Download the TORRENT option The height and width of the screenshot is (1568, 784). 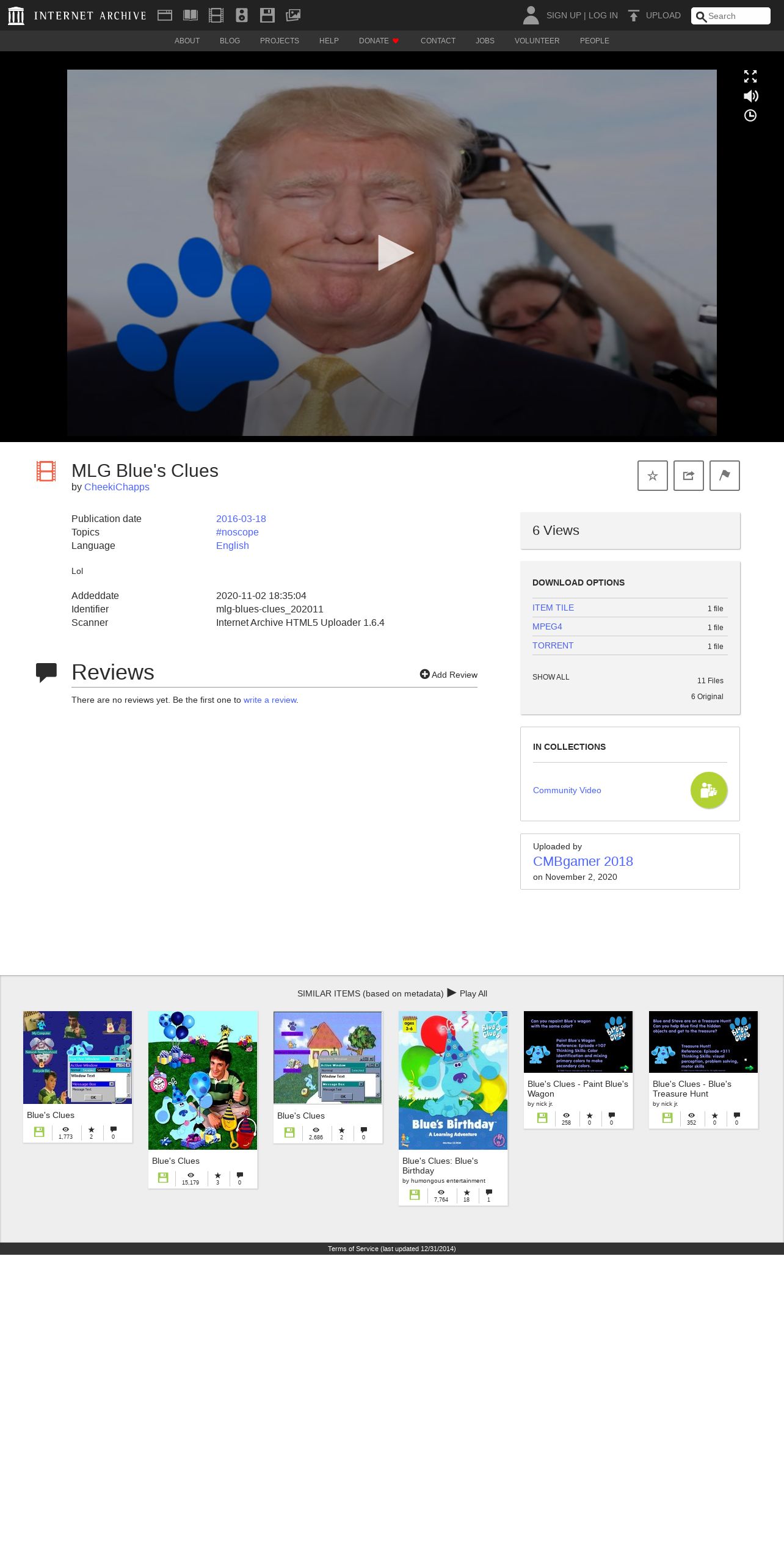coord(553,645)
